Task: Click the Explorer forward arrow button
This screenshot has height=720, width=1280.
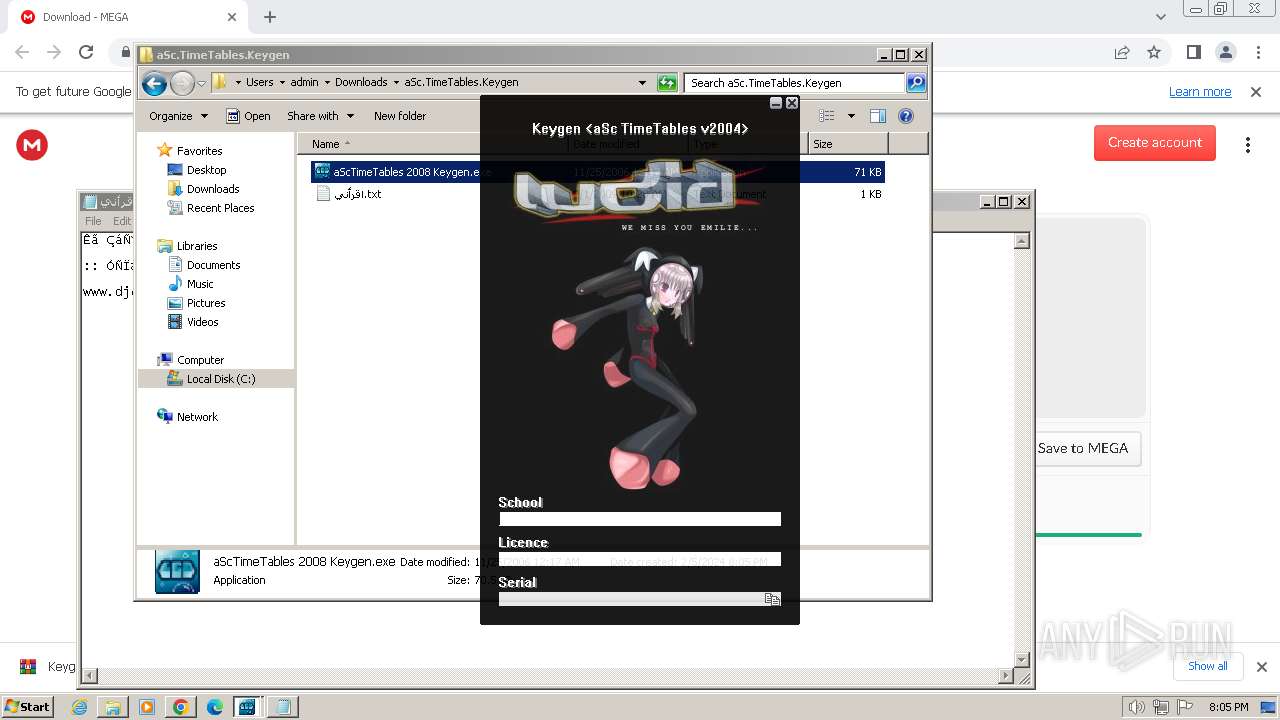Action: [182, 83]
